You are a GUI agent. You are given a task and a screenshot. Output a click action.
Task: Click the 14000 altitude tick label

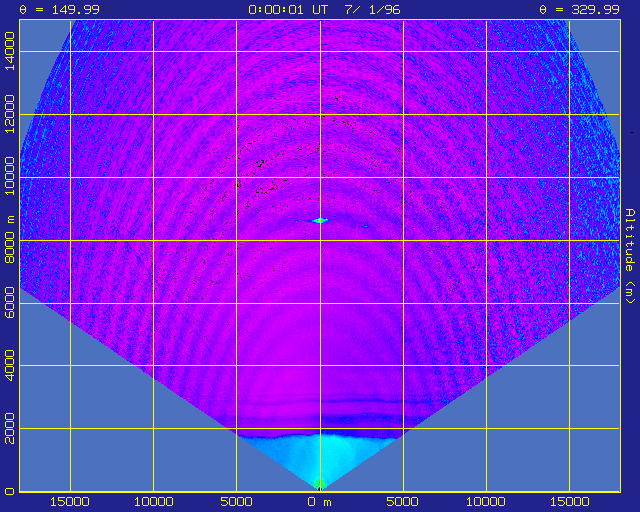[9, 51]
